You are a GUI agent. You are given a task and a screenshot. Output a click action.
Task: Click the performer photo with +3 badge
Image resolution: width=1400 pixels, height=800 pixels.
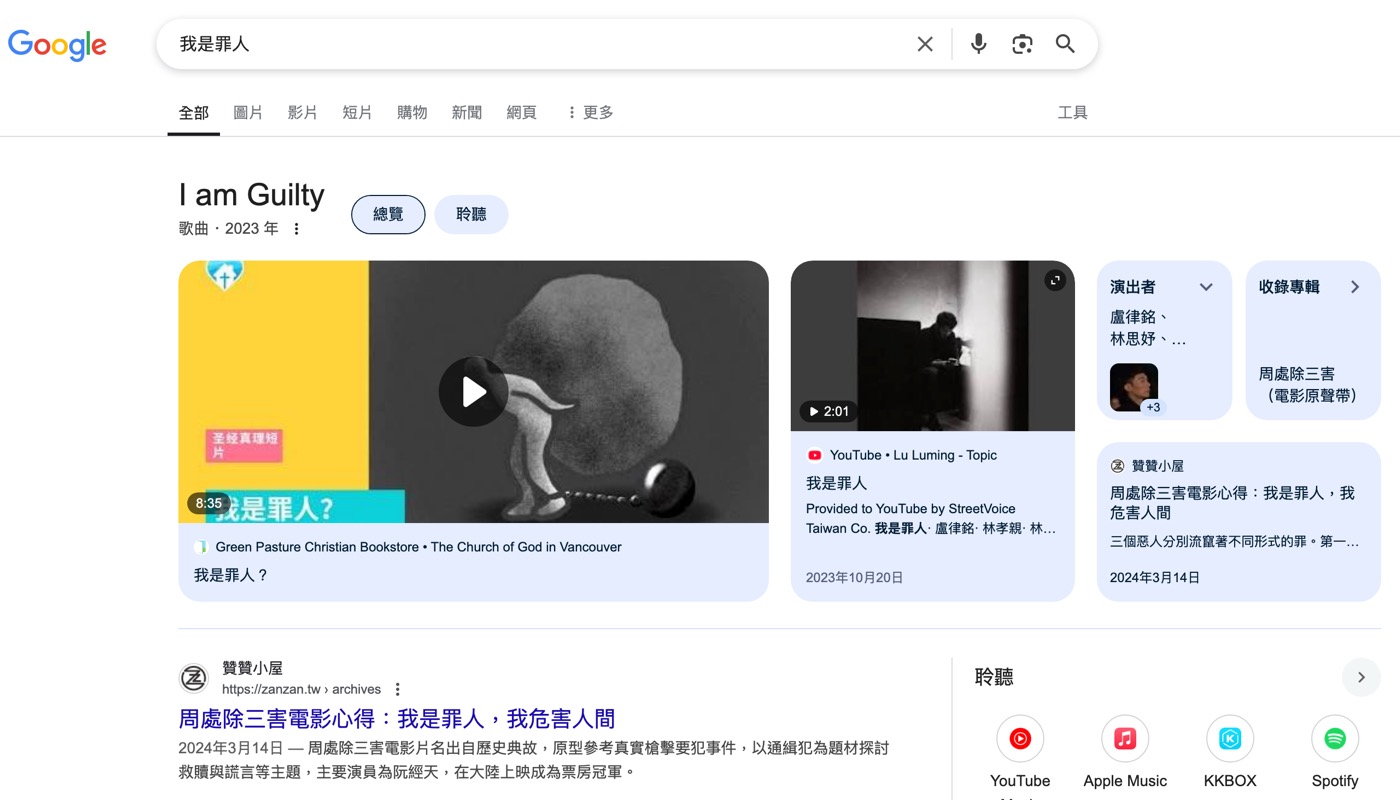(x=1134, y=387)
